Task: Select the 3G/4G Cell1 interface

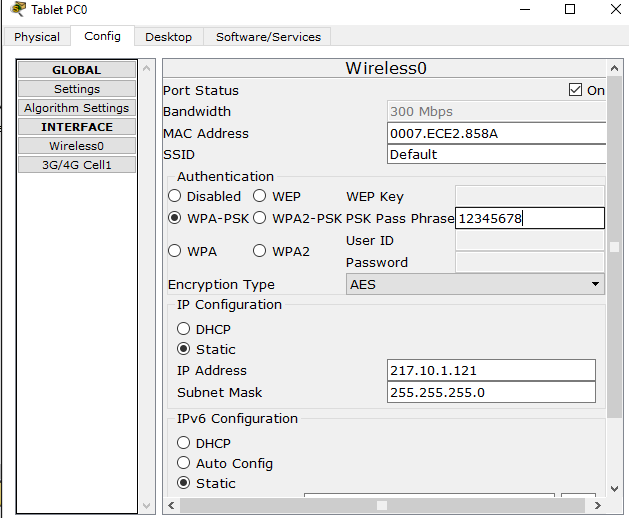Action: (x=77, y=165)
